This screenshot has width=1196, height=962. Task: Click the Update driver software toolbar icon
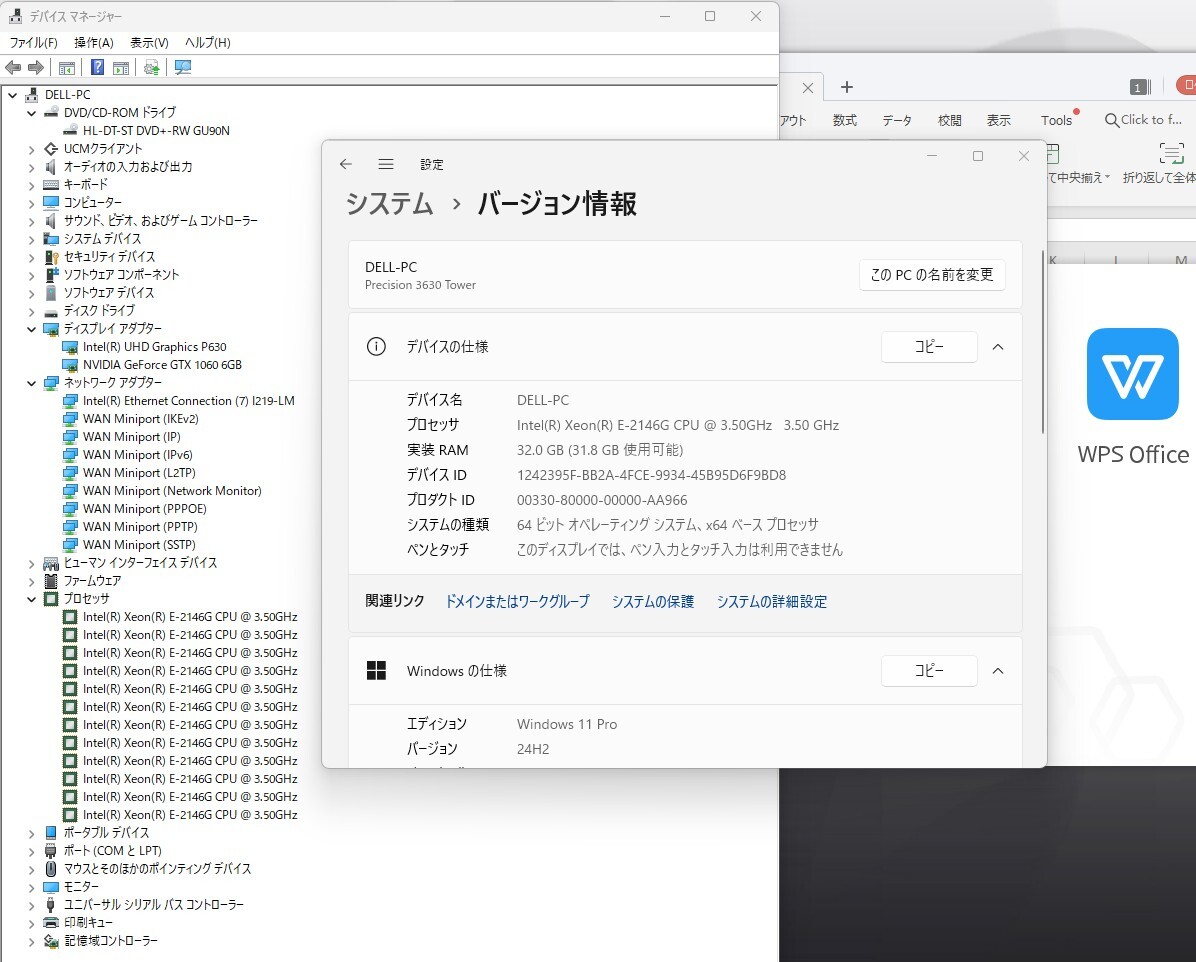152,67
